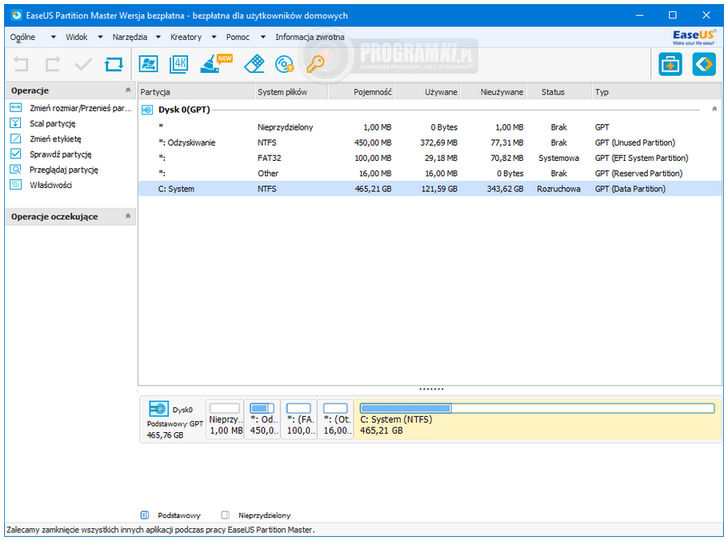Select *: (Ot. 16,00.. block in disk map
The height and width of the screenshot is (542, 727).
pos(336,419)
